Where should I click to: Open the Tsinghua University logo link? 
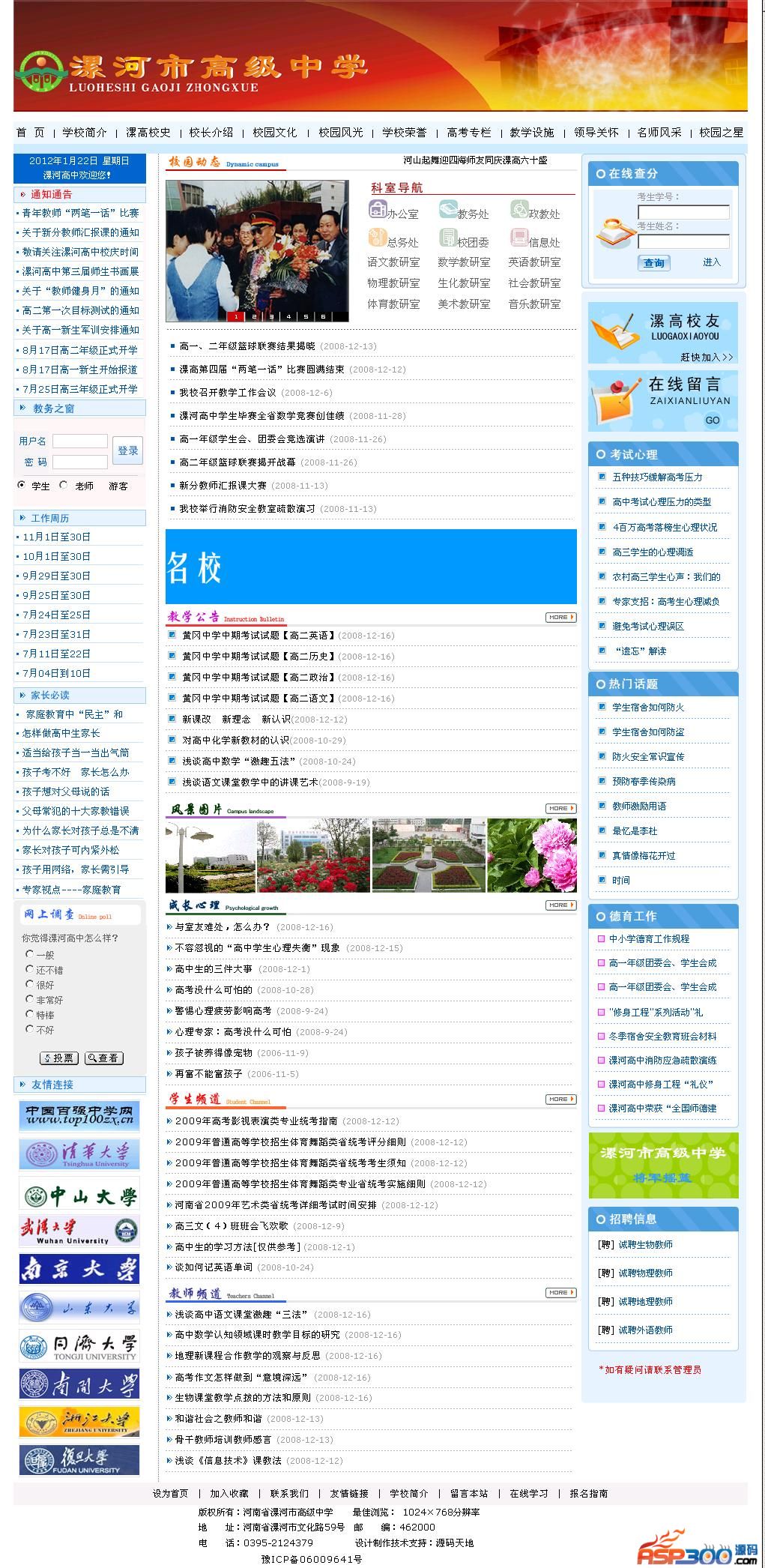coord(79,1154)
